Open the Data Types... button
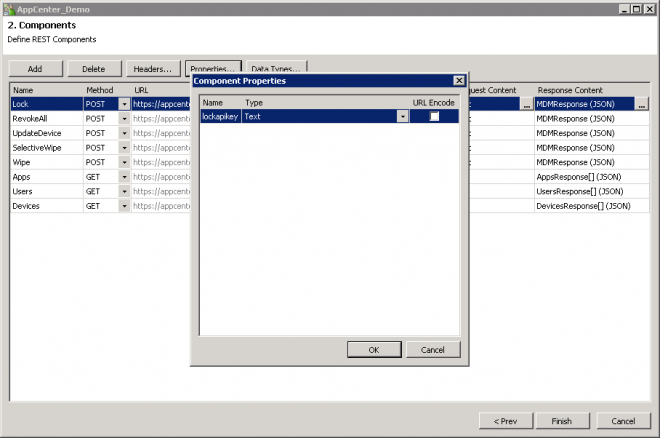Image resolution: width=660 pixels, height=438 pixels. [x=276, y=68]
